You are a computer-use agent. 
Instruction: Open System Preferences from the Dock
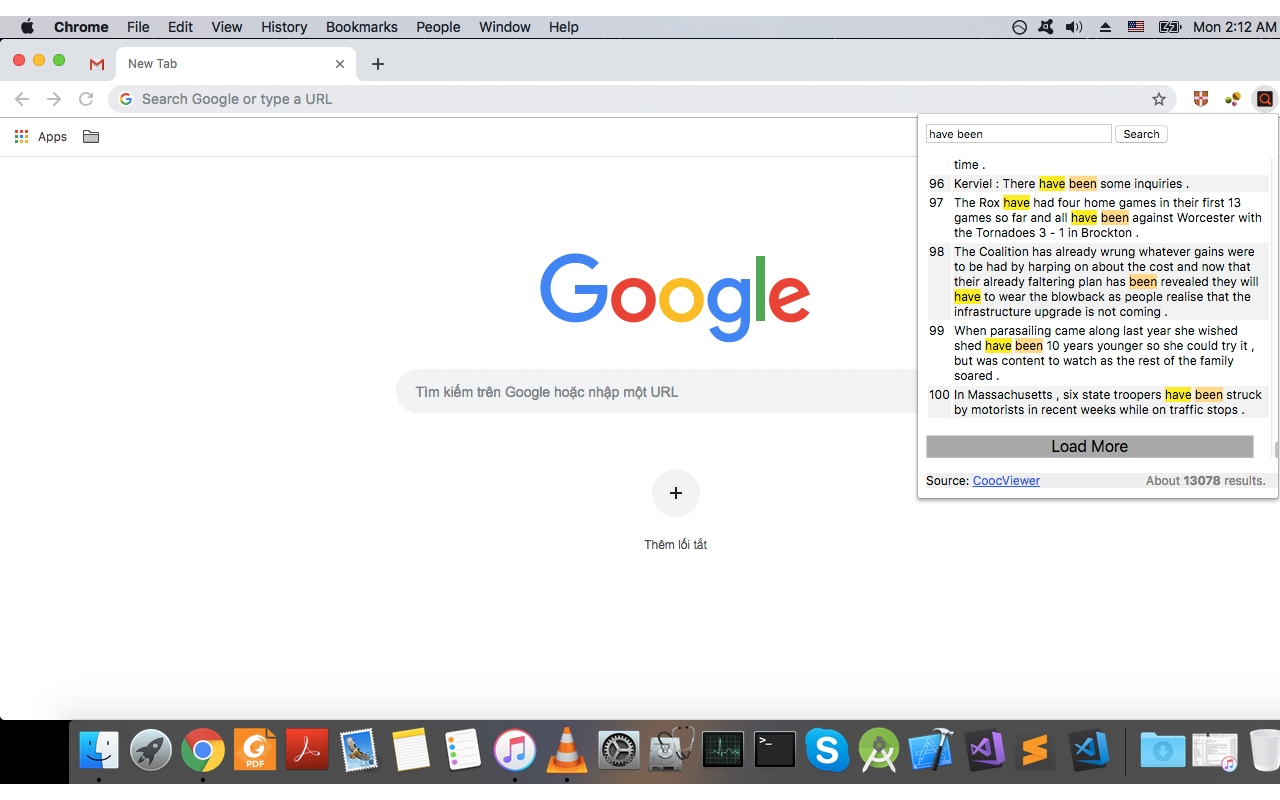[619, 750]
